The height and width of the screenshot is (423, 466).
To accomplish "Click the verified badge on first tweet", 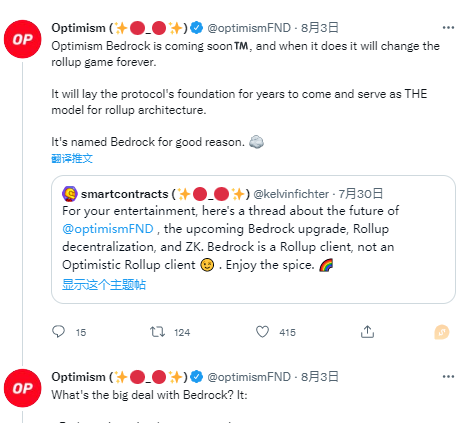I will (197, 28).
